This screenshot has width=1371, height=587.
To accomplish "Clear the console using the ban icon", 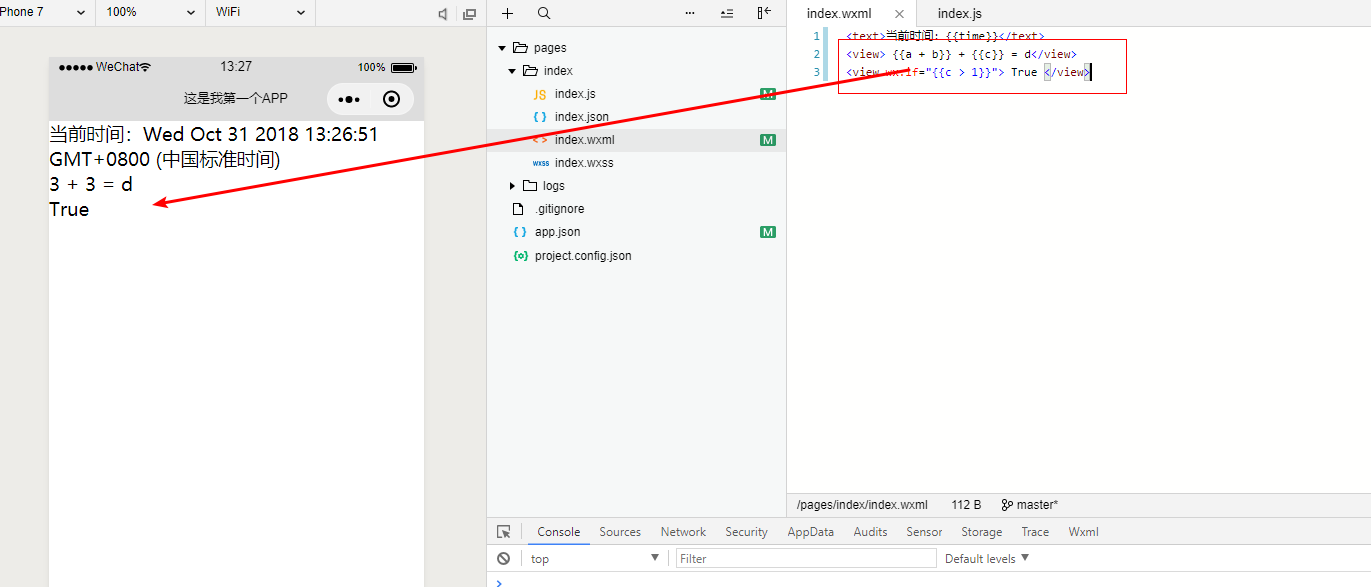I will tap(504, 559).
